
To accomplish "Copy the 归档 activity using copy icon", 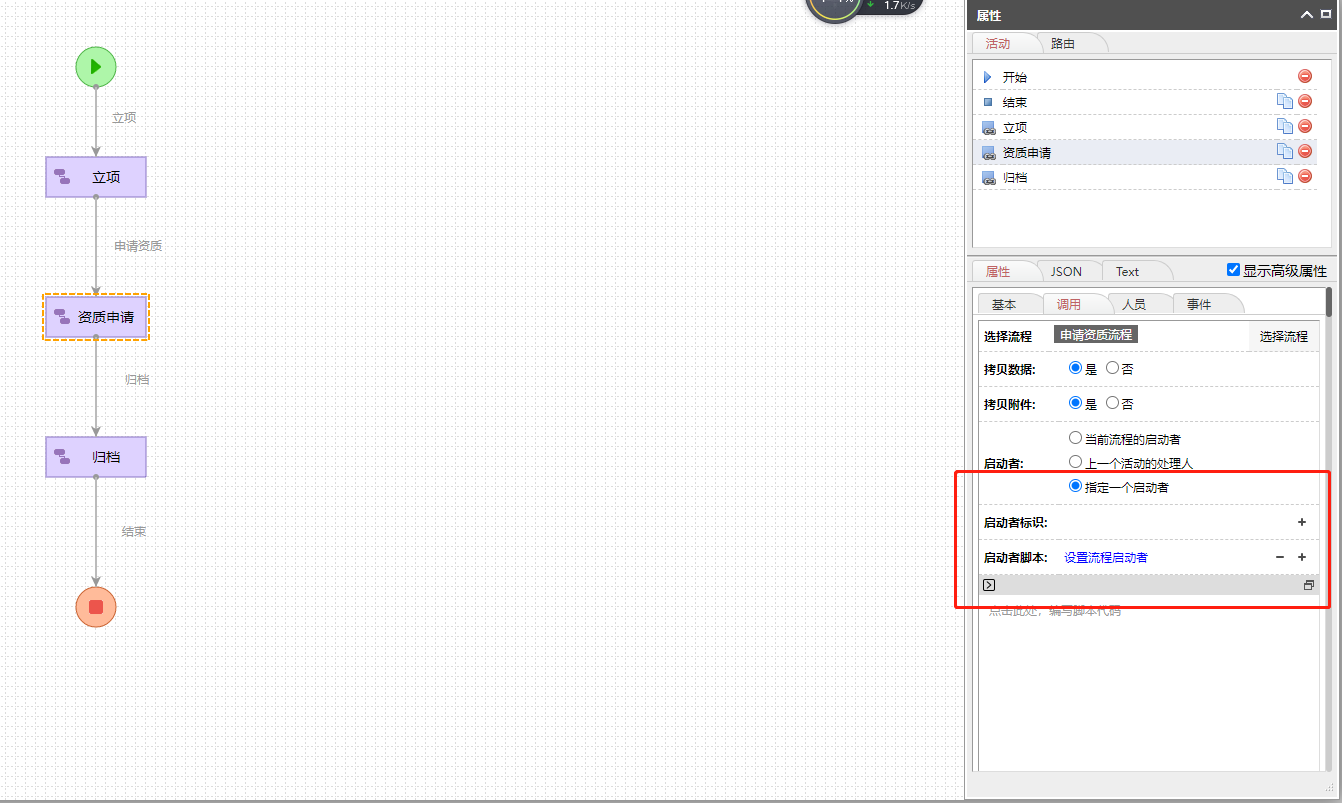I will pyautogui.click(x=1285, y=176).
